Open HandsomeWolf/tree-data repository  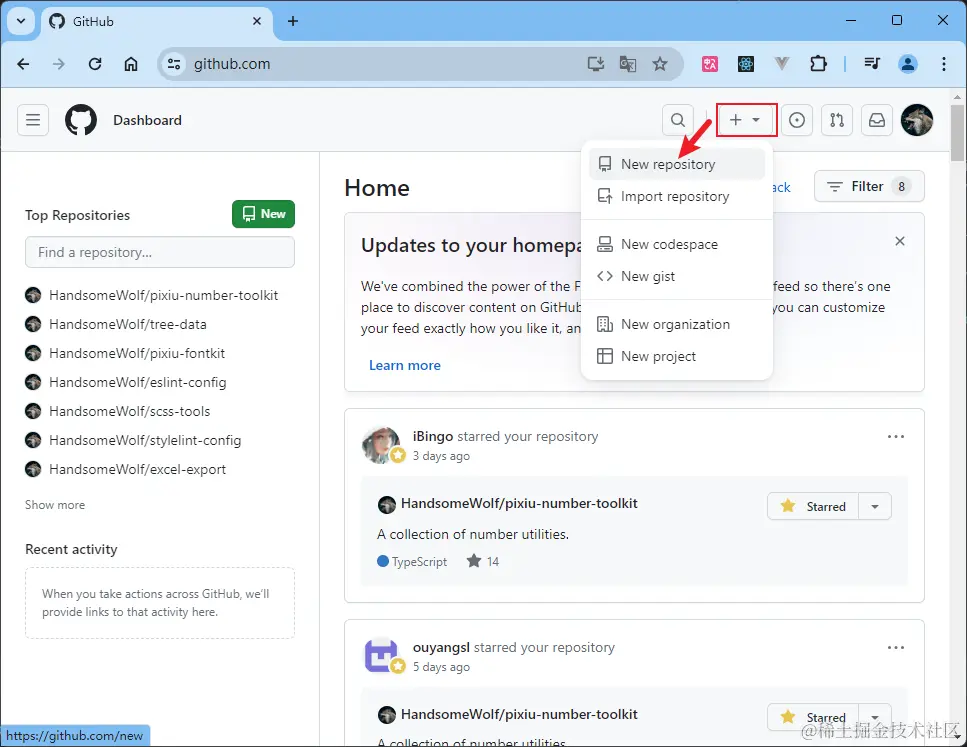pos(128,324)
